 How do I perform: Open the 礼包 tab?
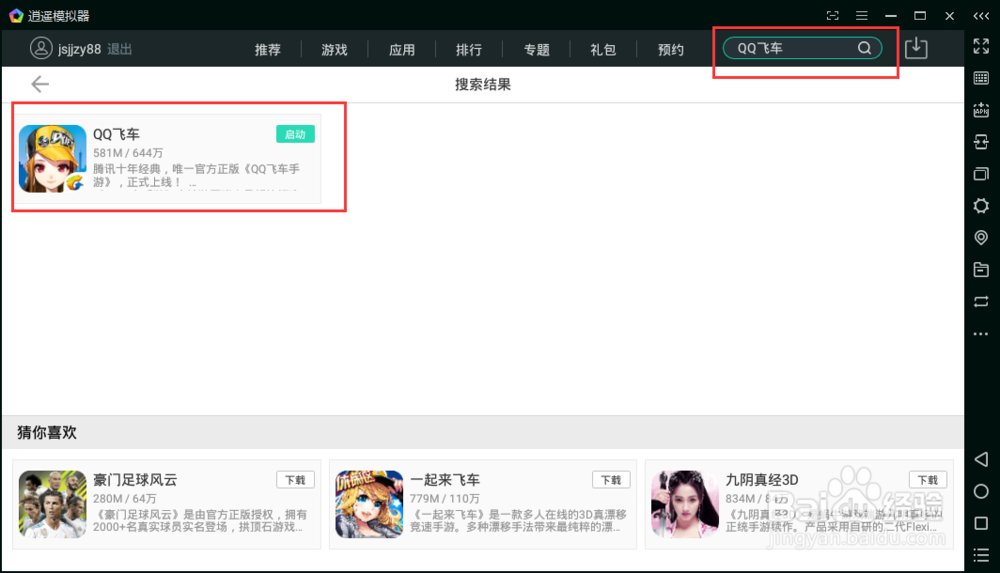pos(603,49)
